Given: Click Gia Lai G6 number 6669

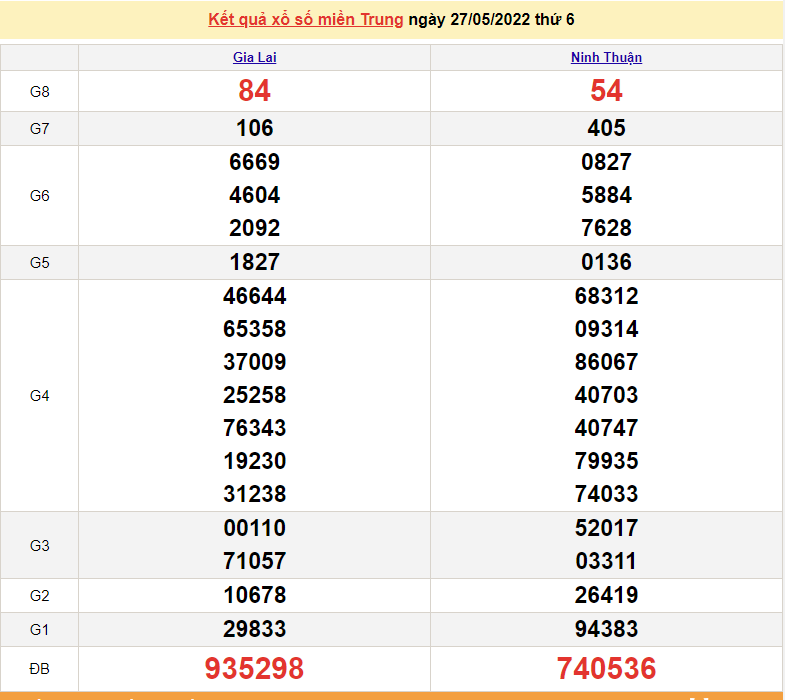Looking at the screenshot, I should click(x=254, y=162).
